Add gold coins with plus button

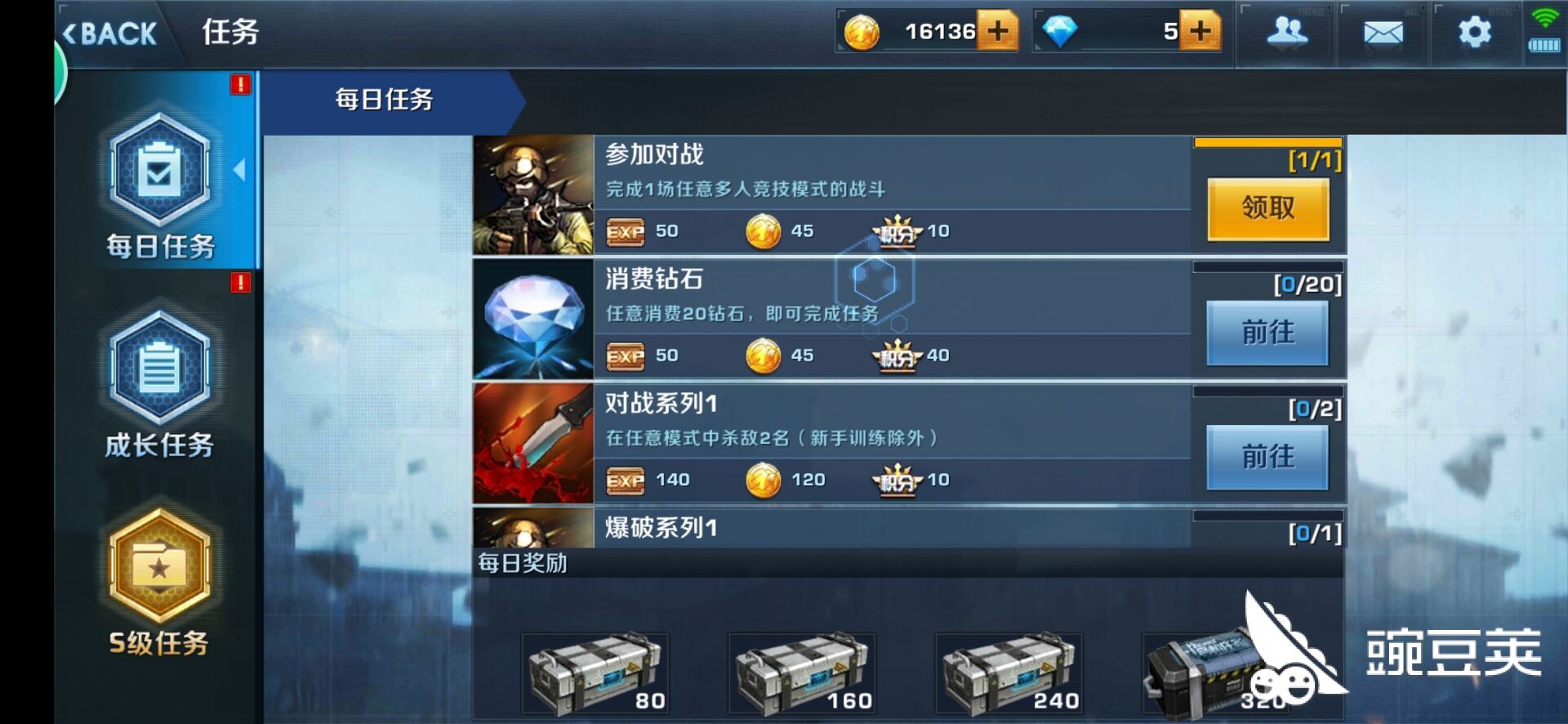(x=998, y=31)
